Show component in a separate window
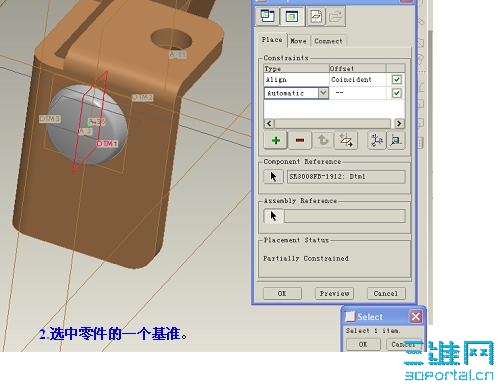 click(267, 16)
